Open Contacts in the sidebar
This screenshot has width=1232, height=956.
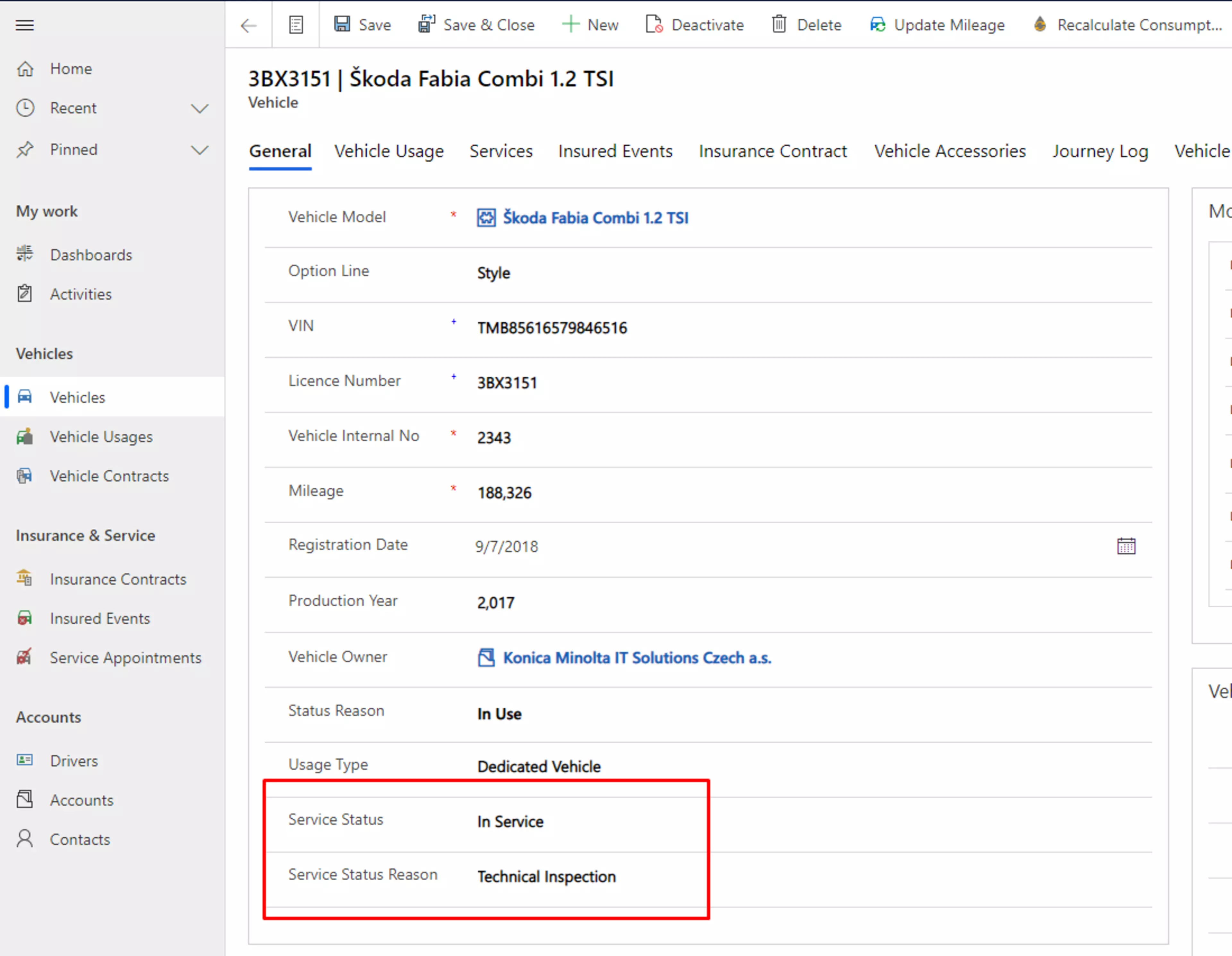112,840
